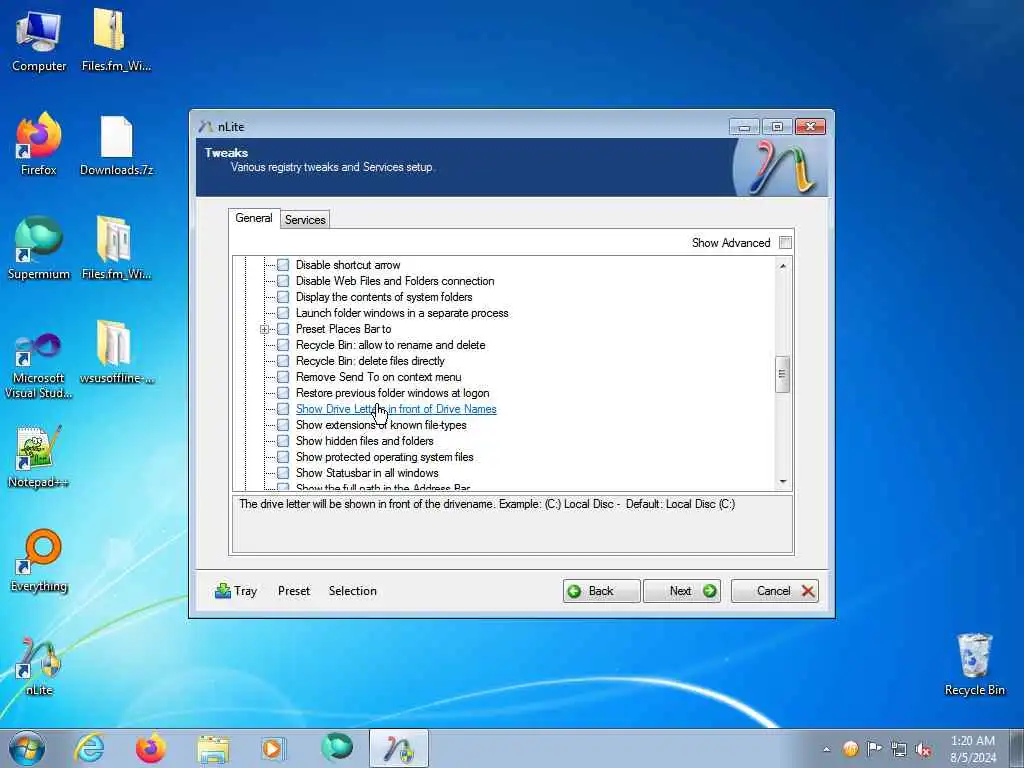
Task: Launch Internet Explorer from the taskbar
Action: (89, 748)
